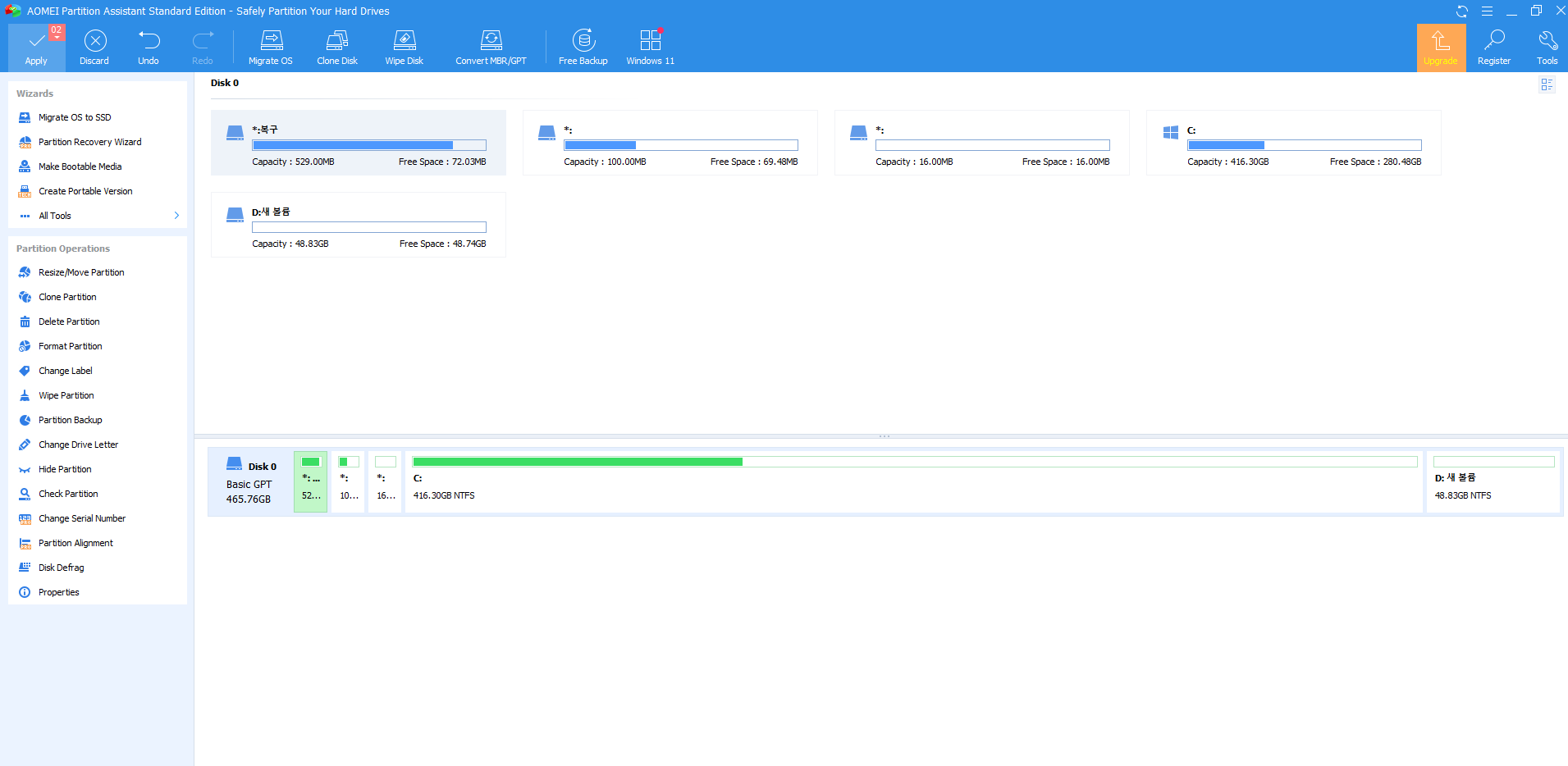This screenshot has width=1568, height=766.
Task: Click the green C: usage bar in disk map
Action: pos(915,462)
